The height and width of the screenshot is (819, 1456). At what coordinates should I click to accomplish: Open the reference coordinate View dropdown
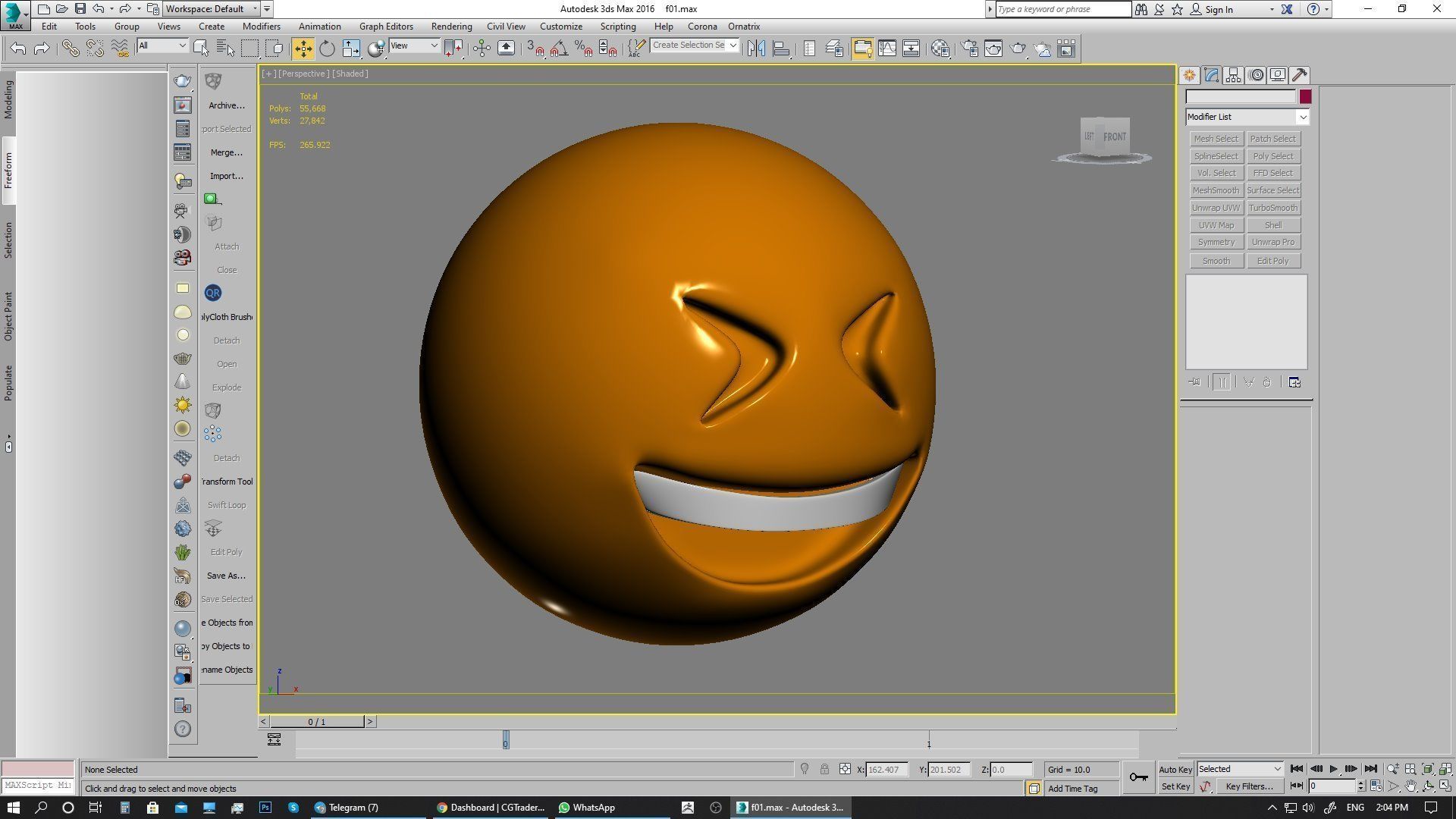point(414,46)
